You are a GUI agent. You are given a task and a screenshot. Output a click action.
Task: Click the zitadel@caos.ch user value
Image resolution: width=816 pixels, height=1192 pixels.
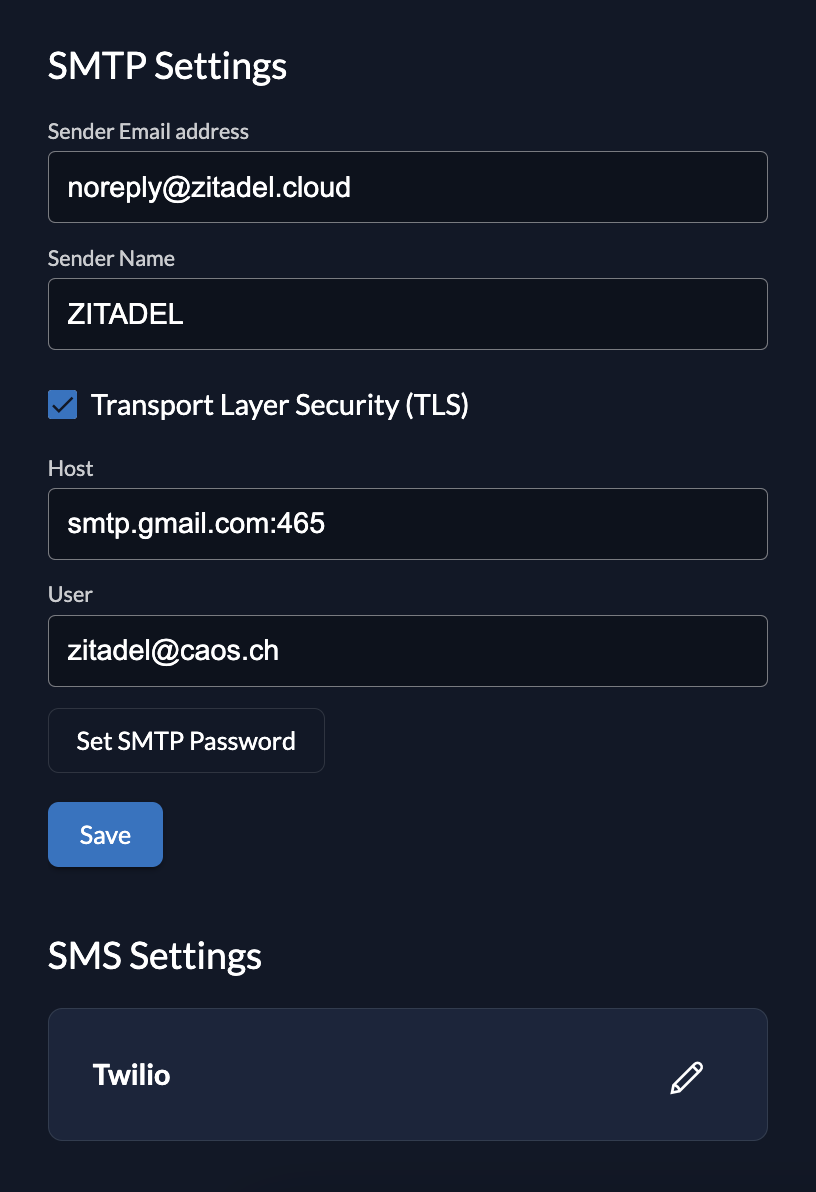(x=173, y=651)
